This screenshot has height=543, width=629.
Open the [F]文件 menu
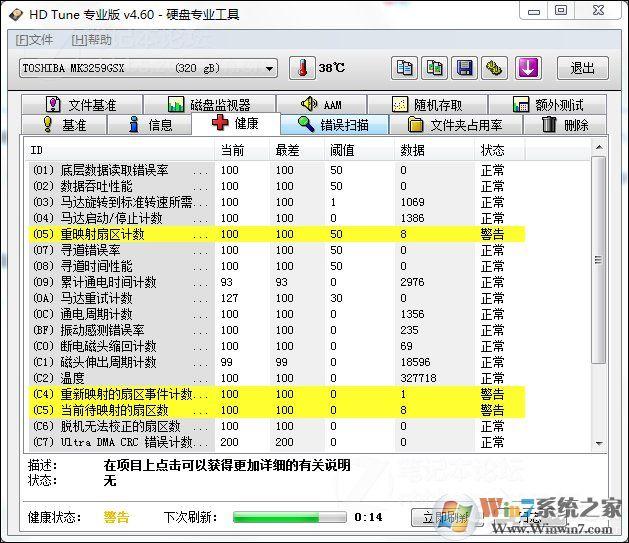click(x=34, y=40)
